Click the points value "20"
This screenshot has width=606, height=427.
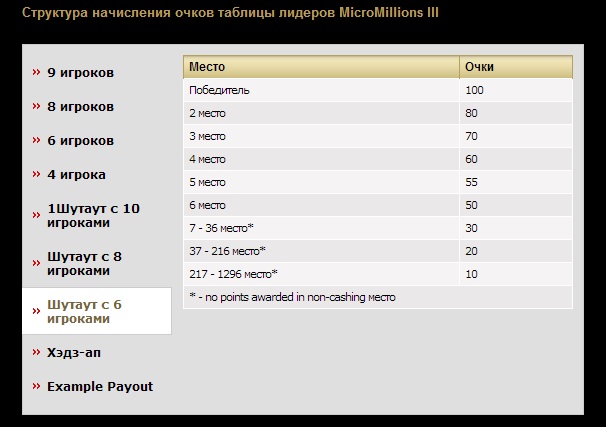click(471, 251)
